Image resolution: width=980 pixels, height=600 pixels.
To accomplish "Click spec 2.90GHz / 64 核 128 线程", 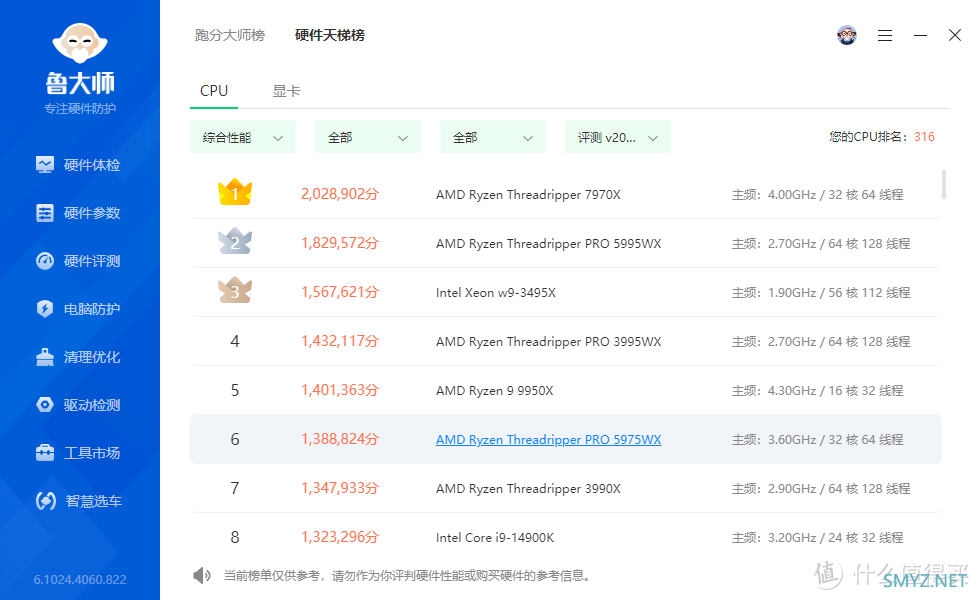I will [x=839, y=488].
